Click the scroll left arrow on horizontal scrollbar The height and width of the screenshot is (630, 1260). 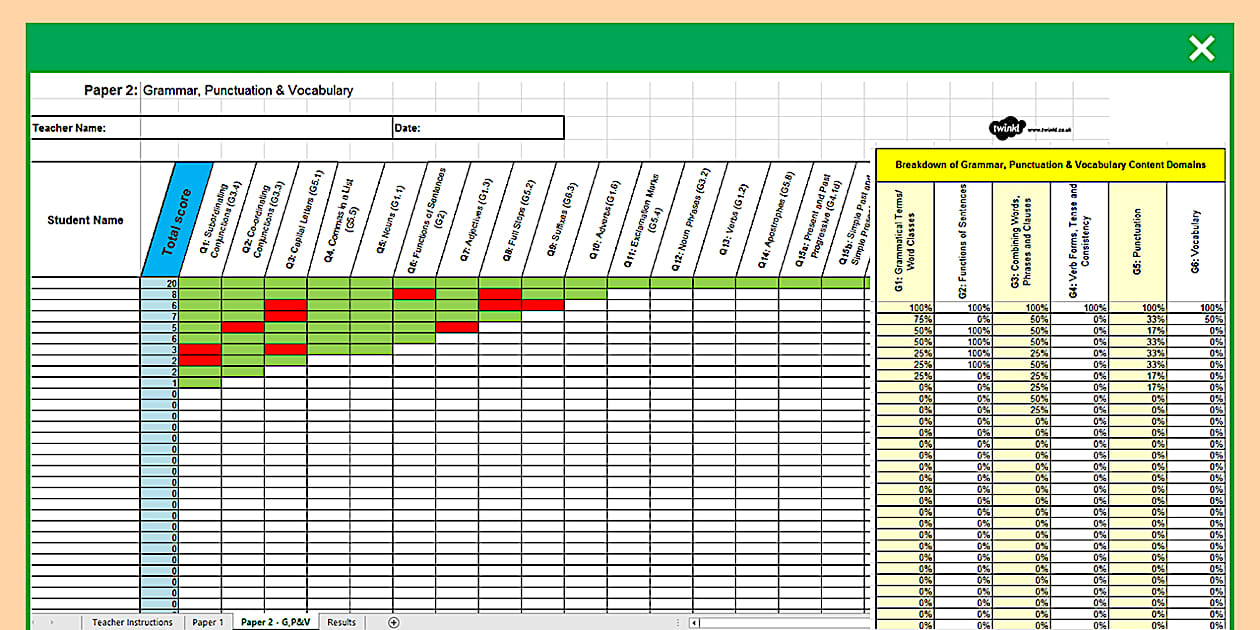[x=696, y=622]
